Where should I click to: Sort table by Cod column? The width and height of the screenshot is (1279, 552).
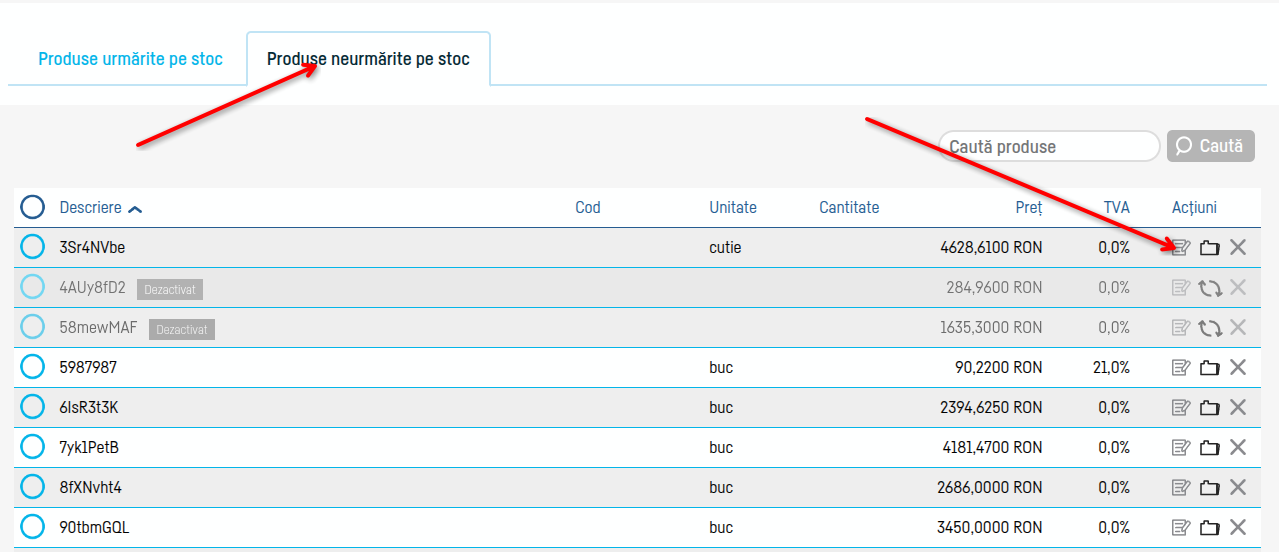pyautogui.click(x=588, y=208)
